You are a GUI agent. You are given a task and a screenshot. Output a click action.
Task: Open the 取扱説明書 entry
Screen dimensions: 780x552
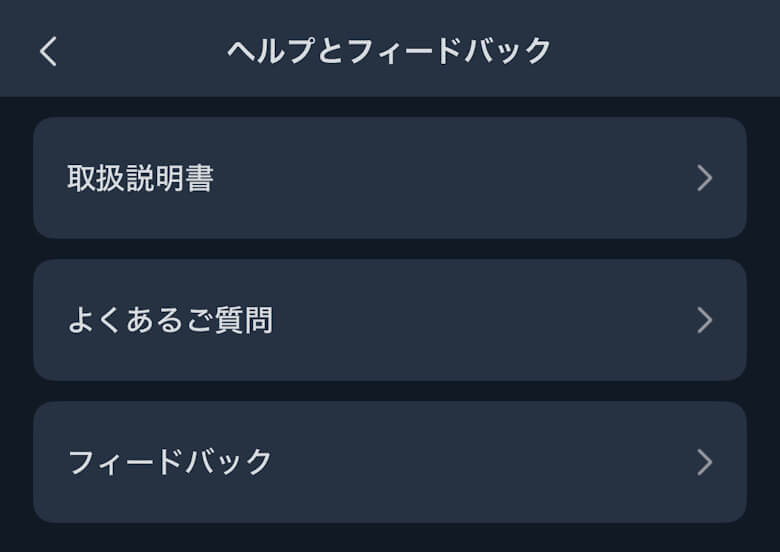point(390,178)
